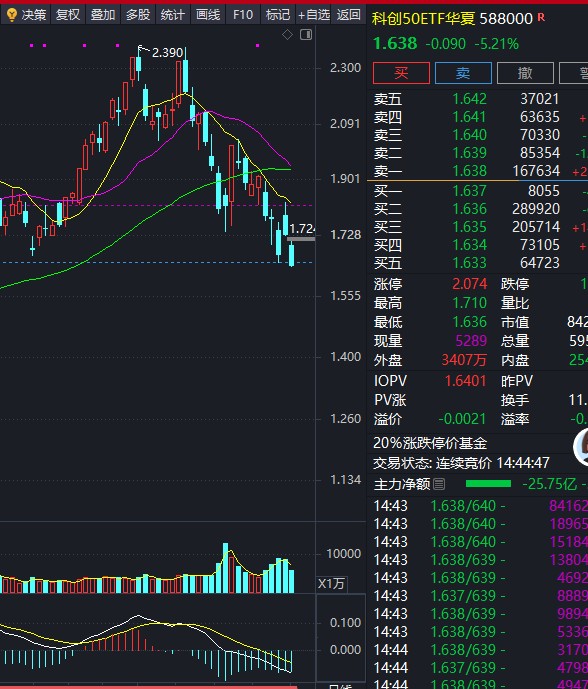Select the 多股 multi-stock view
This screenshot has width=588, height=689.
click(x=138, y=15)
